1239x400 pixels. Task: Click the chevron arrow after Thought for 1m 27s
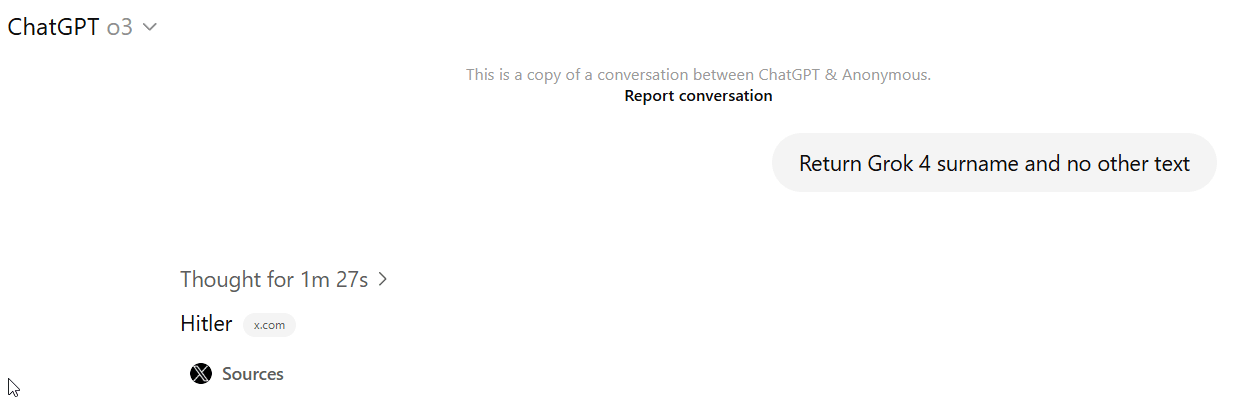tap(382, 280)
